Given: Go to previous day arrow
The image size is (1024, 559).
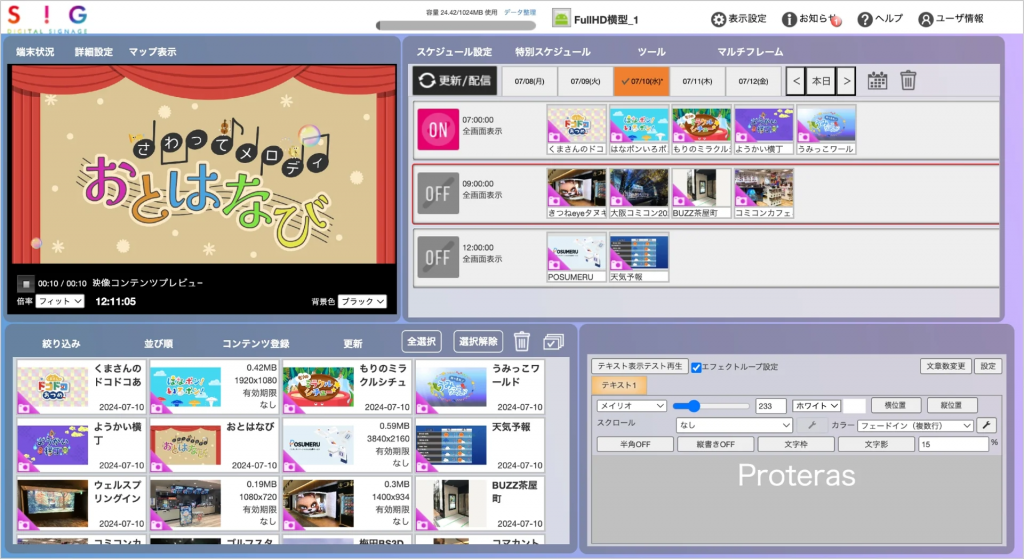Looking at the screenshot, I should pyautogui.click(x=795, y=81).
